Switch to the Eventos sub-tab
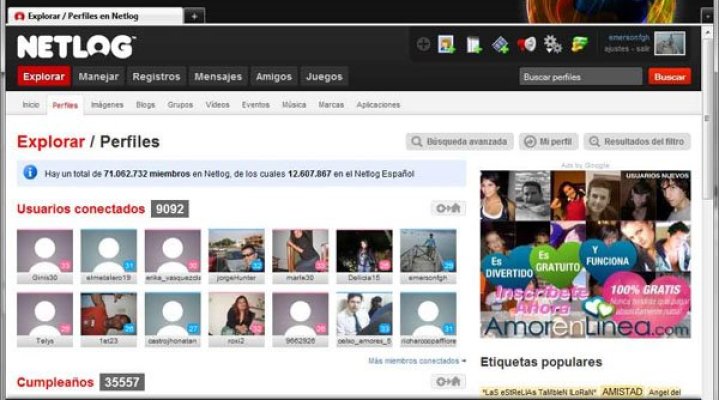 tap(256, 105)
